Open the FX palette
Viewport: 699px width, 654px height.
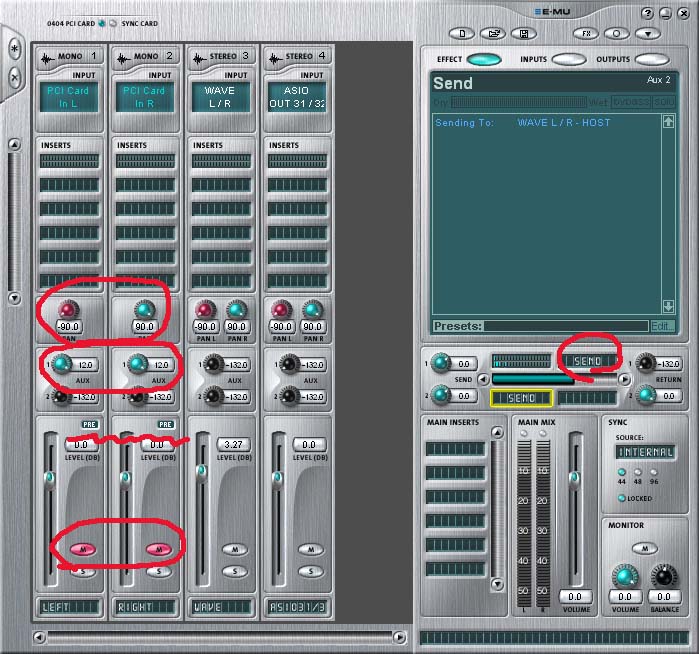[586, 33]
